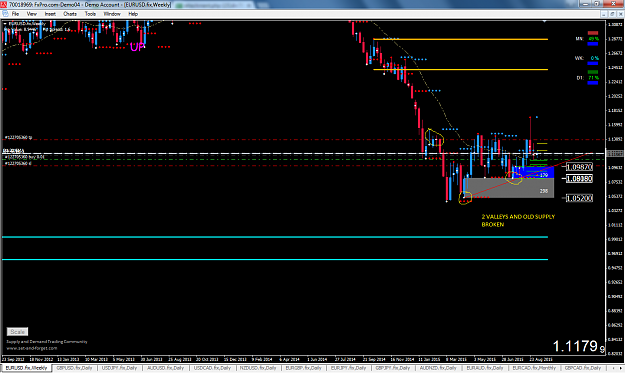Viewport: 625px width, 373px height.
Task: Switch to the EURUSD.fix,Weekly chart tab
Action: coord(26,368)
